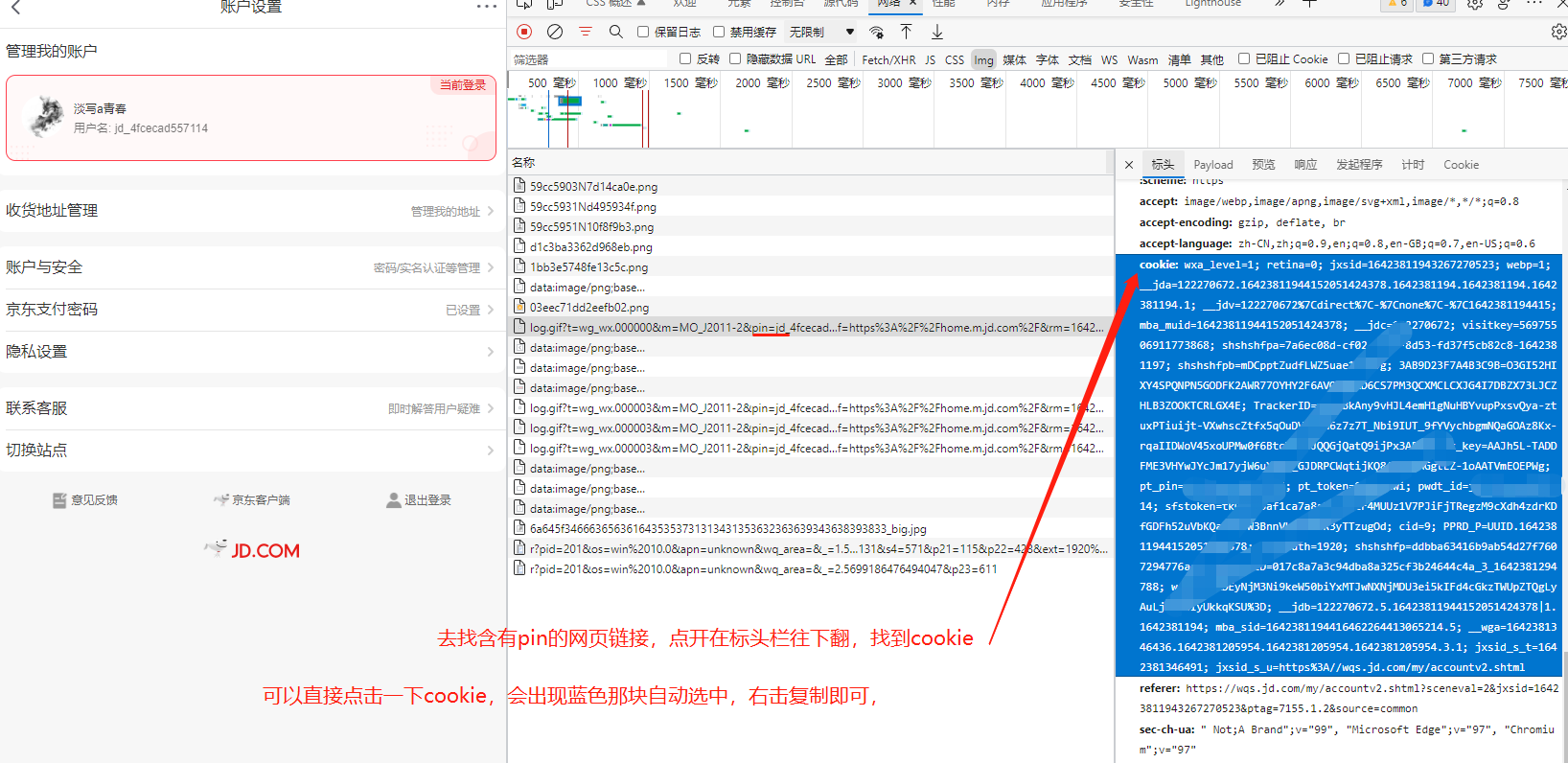Switch to 预览 preview tab

coord(1264,165)
